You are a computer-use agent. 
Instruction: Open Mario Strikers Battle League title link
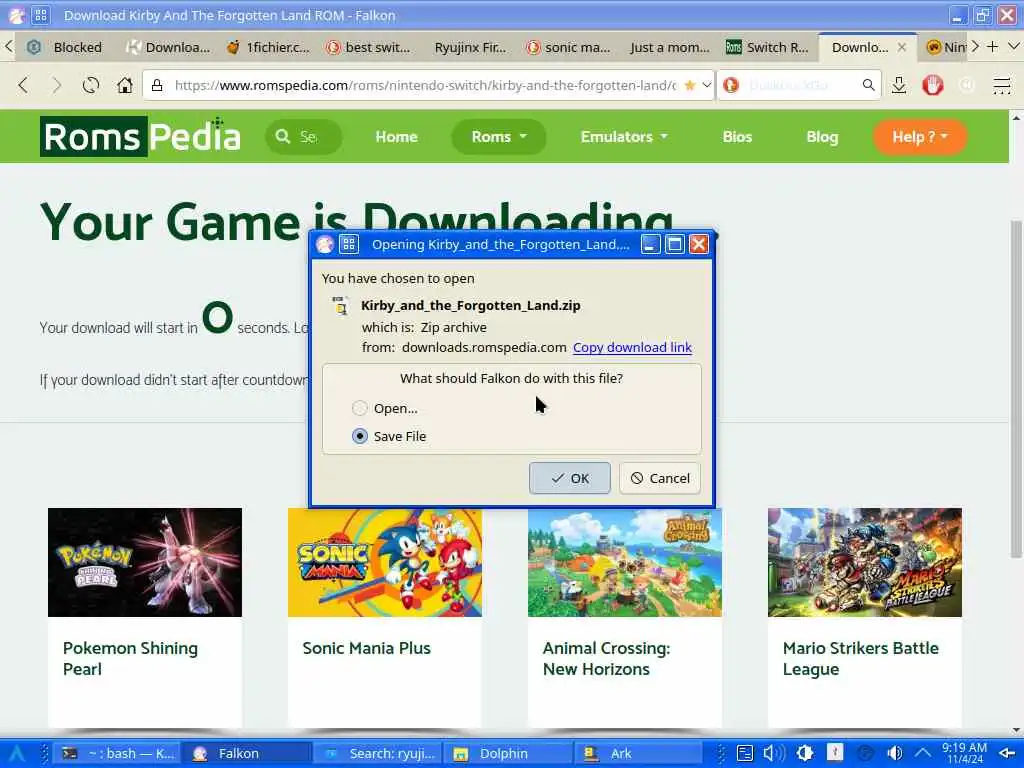tap(860, 658)
